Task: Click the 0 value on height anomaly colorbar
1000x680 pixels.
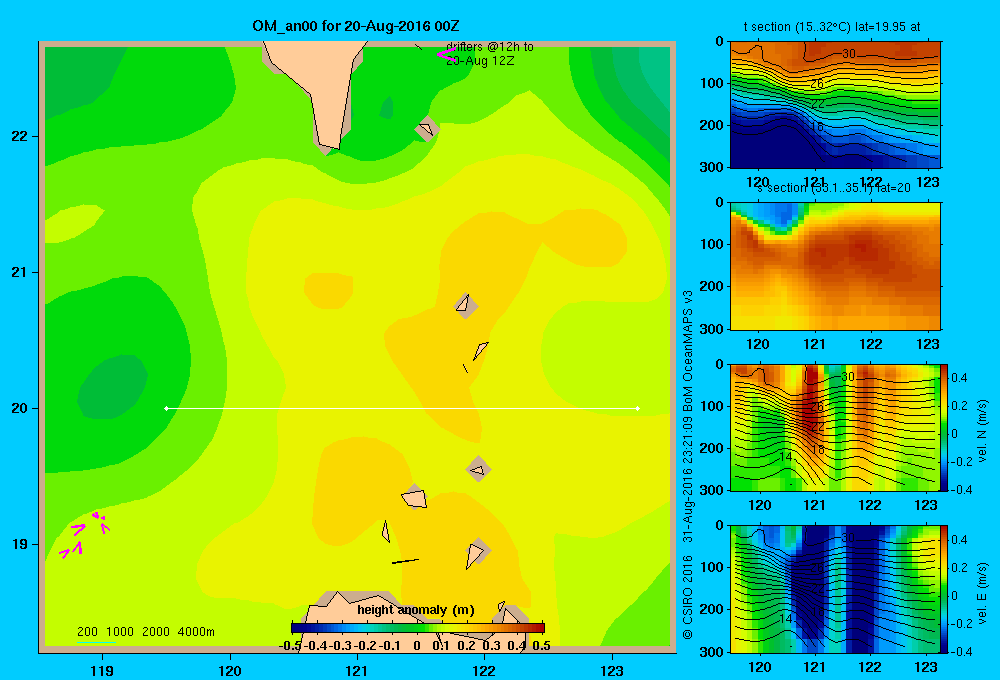Action: click(417, 646)
